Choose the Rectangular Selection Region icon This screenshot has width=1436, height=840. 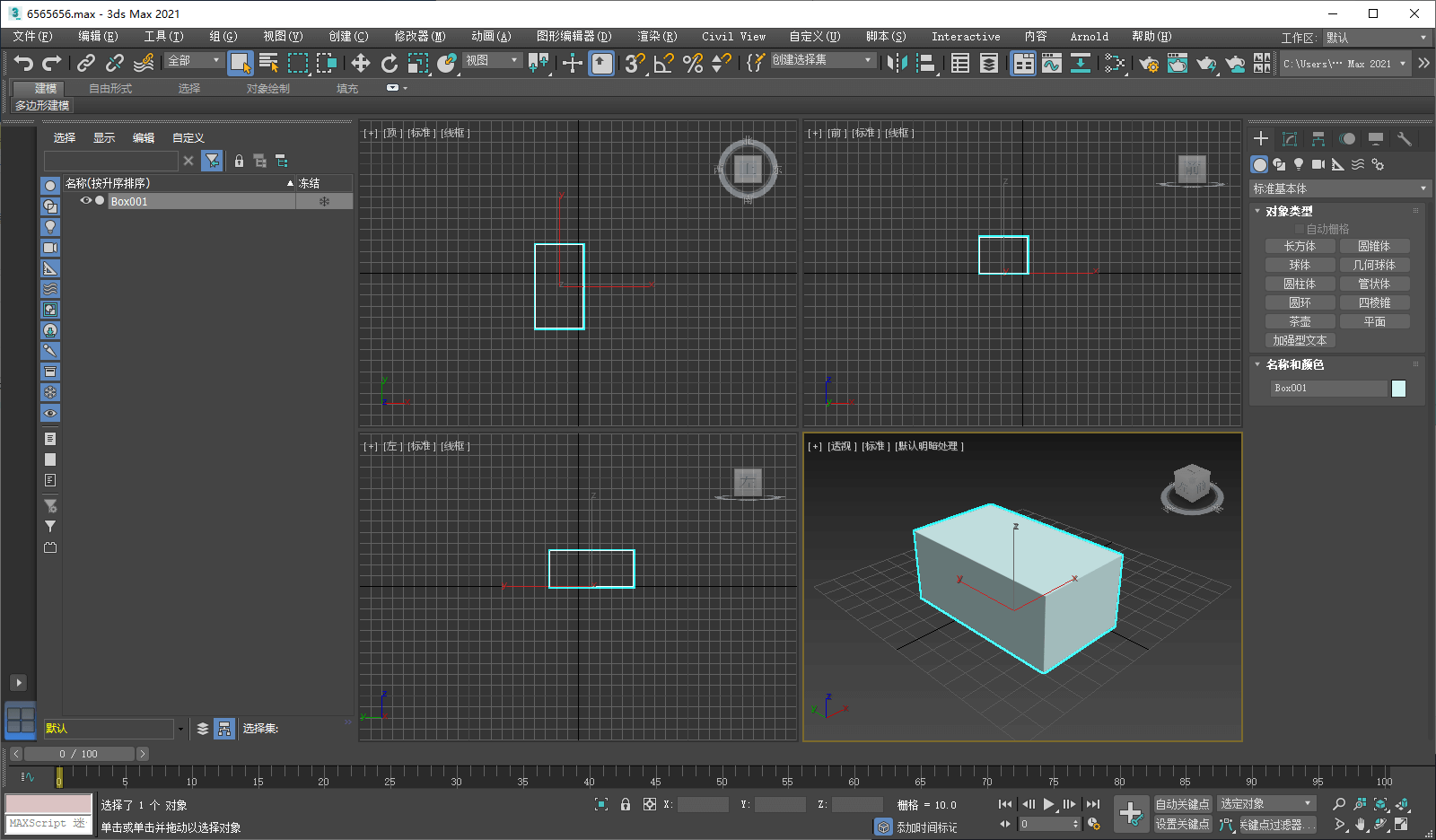click(x=298, y=63)
